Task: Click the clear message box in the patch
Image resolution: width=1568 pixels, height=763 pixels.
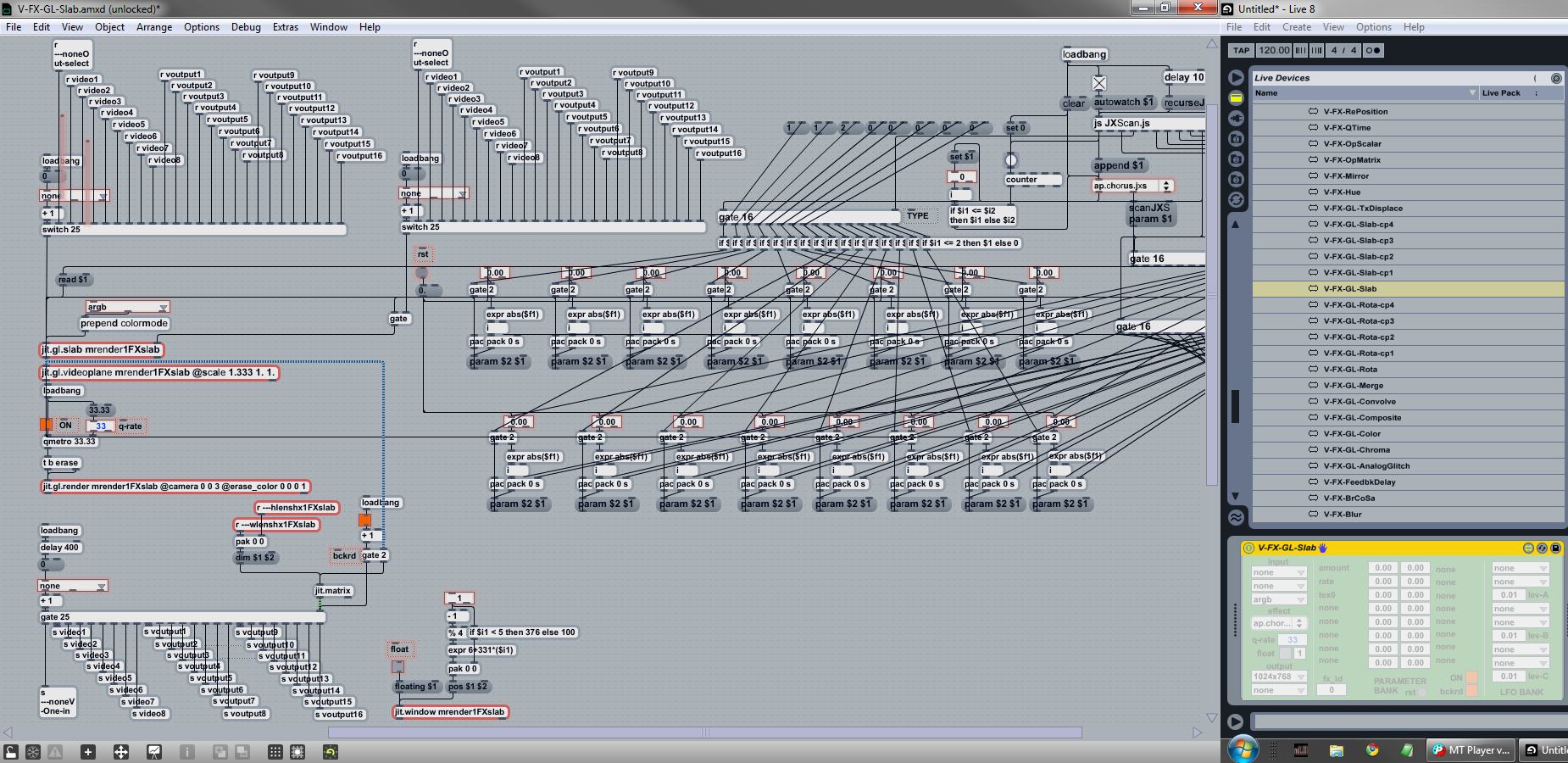Action: [1073, 103]
